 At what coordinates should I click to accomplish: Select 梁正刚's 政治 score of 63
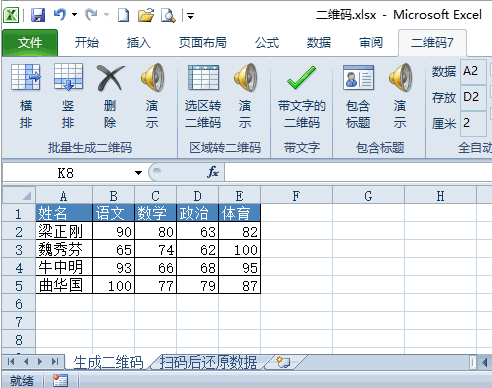click(197, 231)
